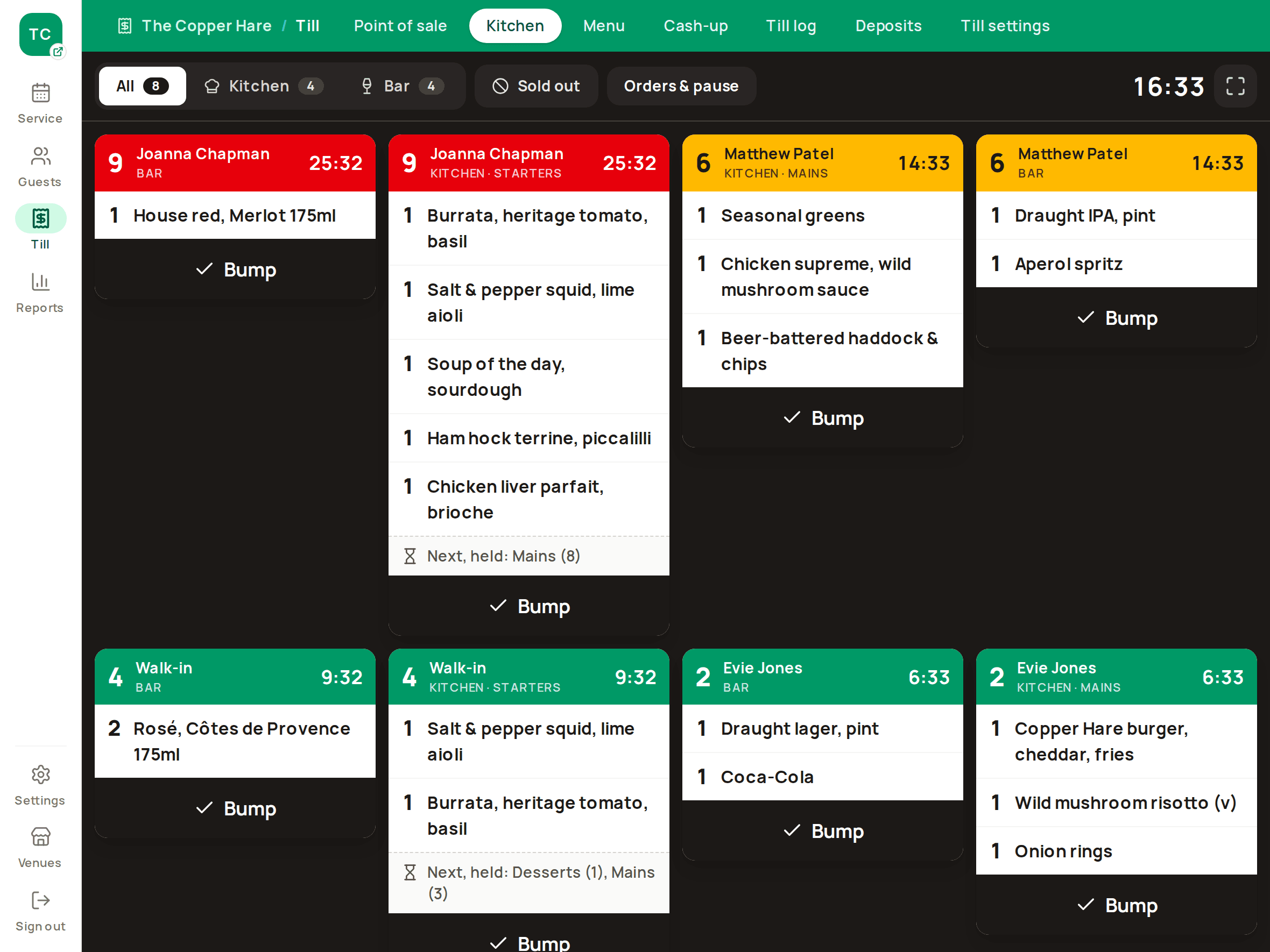Click Next, held: Mains (8) note
This screenshot has height=952, width=1270.
(529, 556)
